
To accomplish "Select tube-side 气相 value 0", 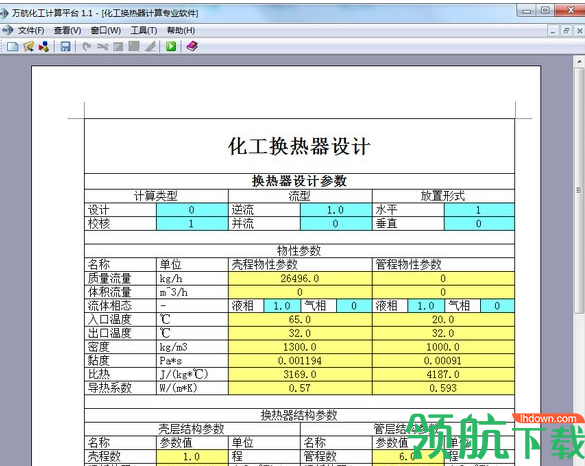I will (497, 306).
